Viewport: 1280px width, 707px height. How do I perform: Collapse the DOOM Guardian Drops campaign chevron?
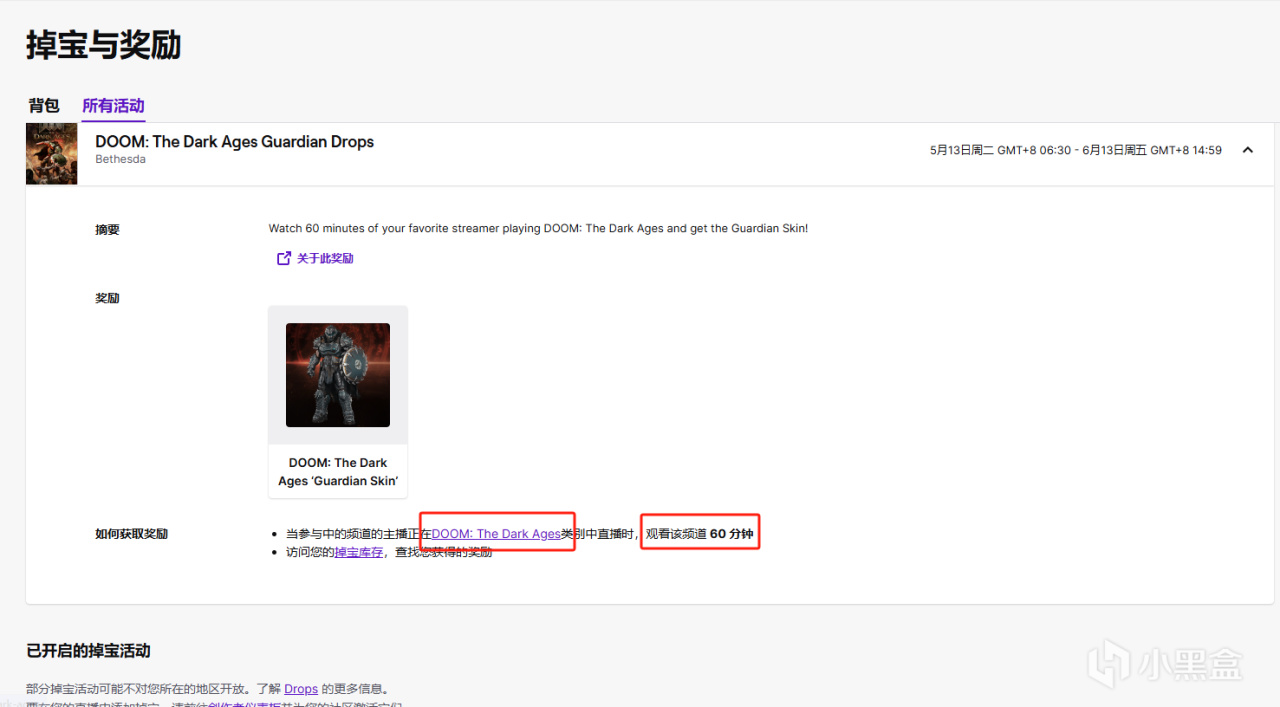click(x=1247, y=150)
